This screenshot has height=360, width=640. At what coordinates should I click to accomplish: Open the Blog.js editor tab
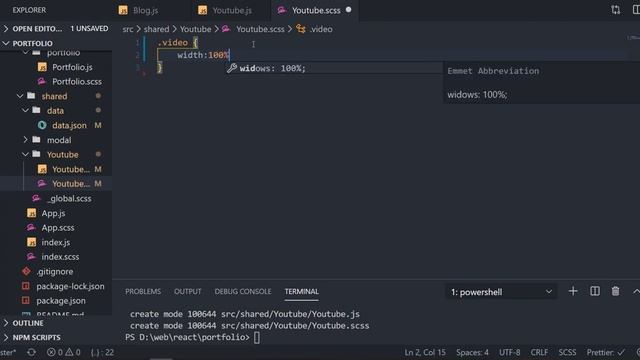pos(145,10)
